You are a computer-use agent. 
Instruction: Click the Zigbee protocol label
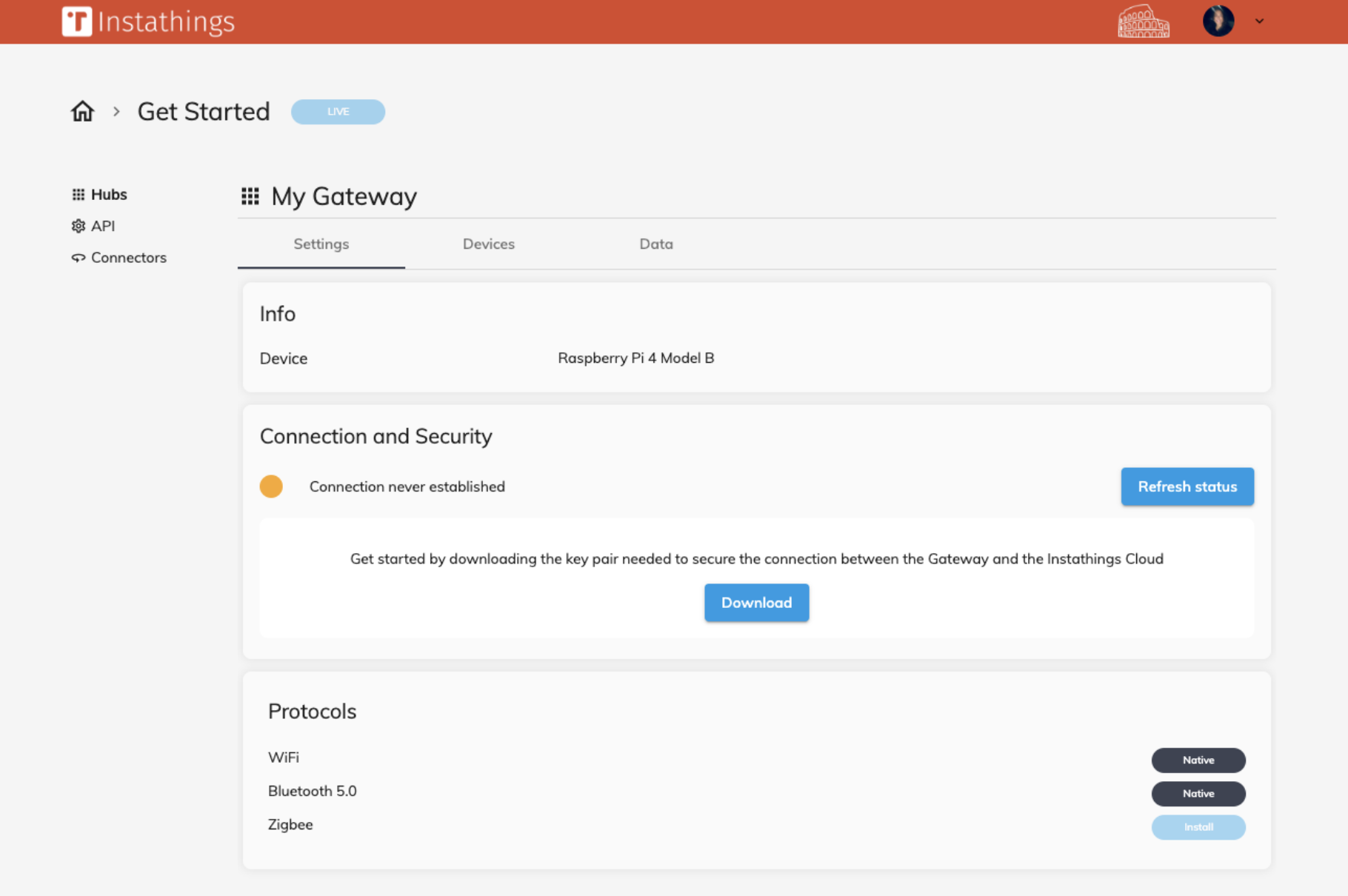290,825
